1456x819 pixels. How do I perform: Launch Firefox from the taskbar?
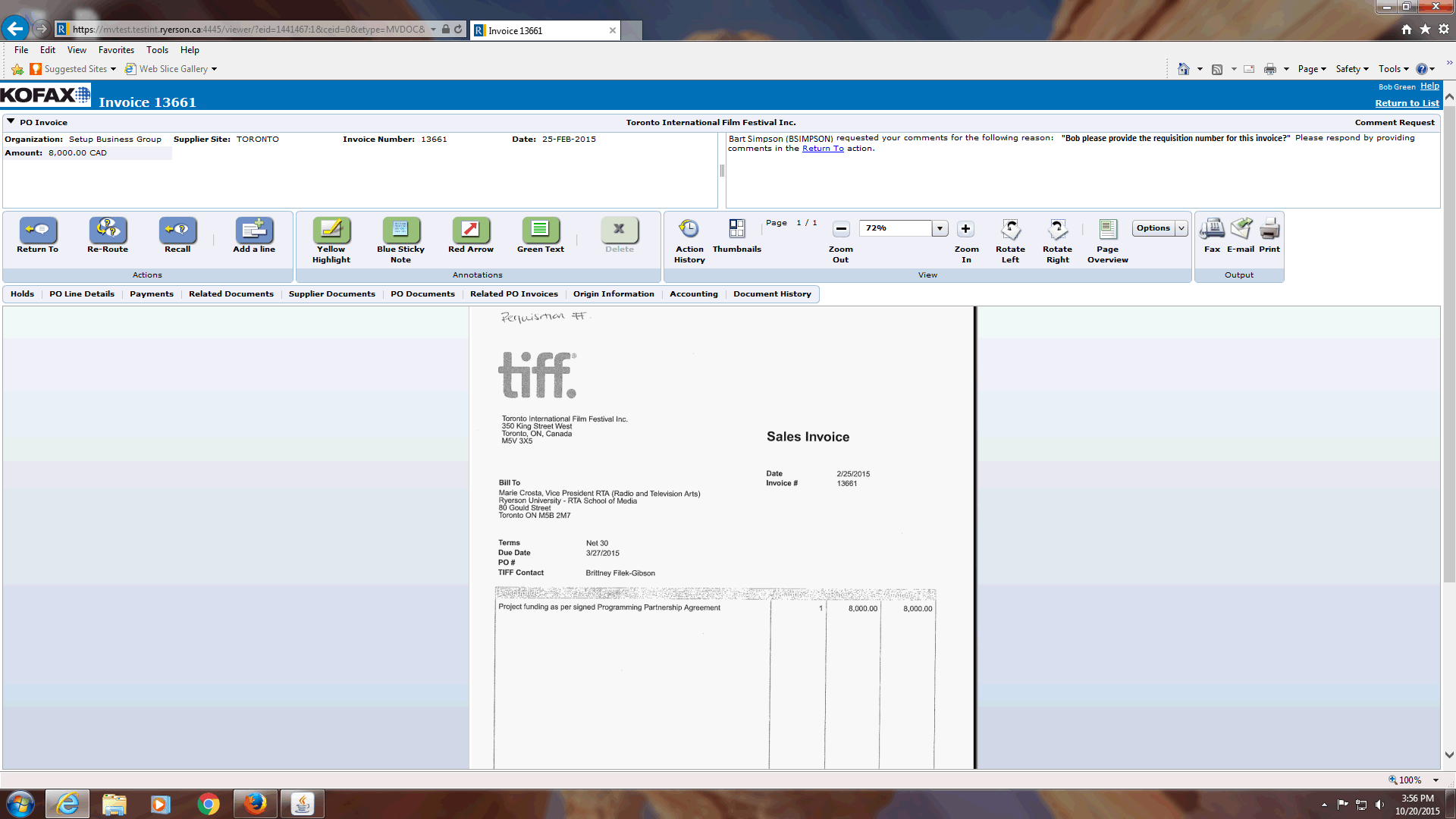[255, 804]
